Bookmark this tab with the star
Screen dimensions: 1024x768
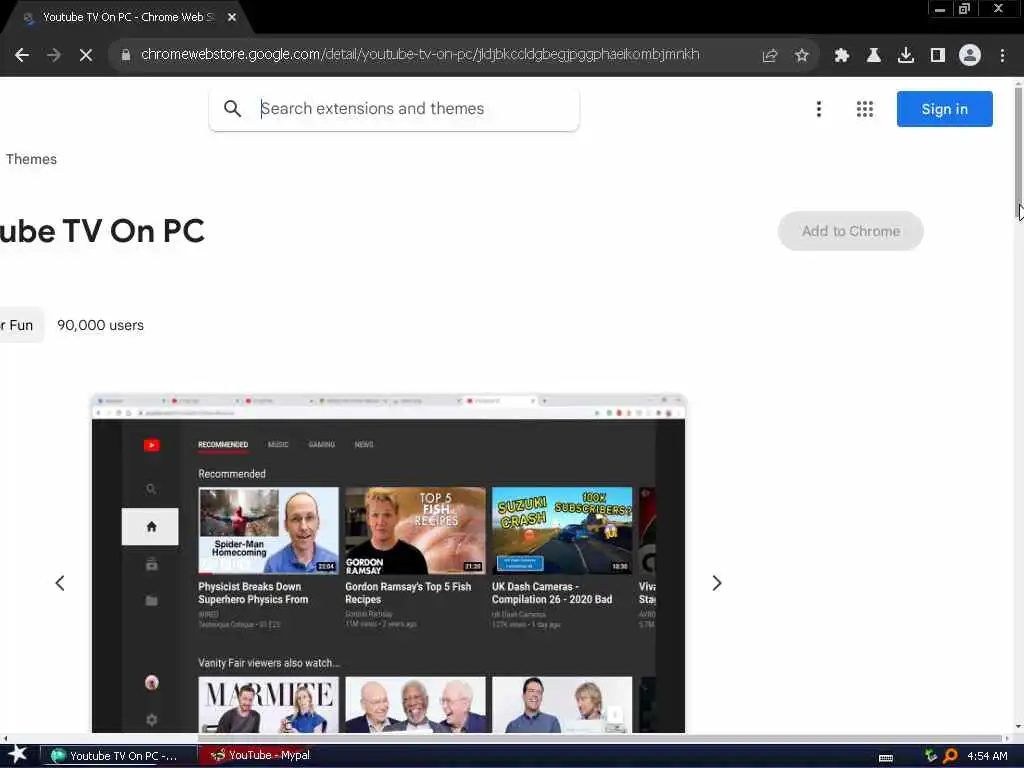click(802, 56)
